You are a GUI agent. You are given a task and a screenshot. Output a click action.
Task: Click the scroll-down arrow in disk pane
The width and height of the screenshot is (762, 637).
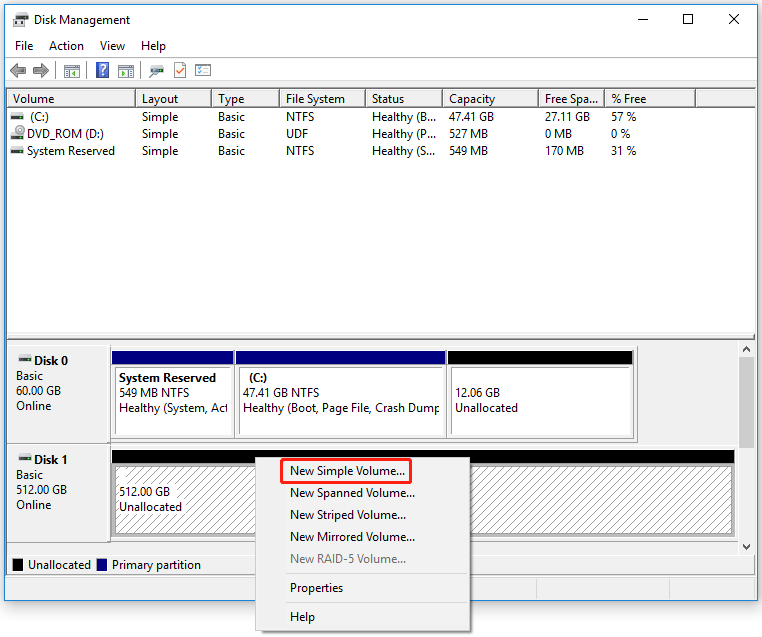[x=745, y=547]
